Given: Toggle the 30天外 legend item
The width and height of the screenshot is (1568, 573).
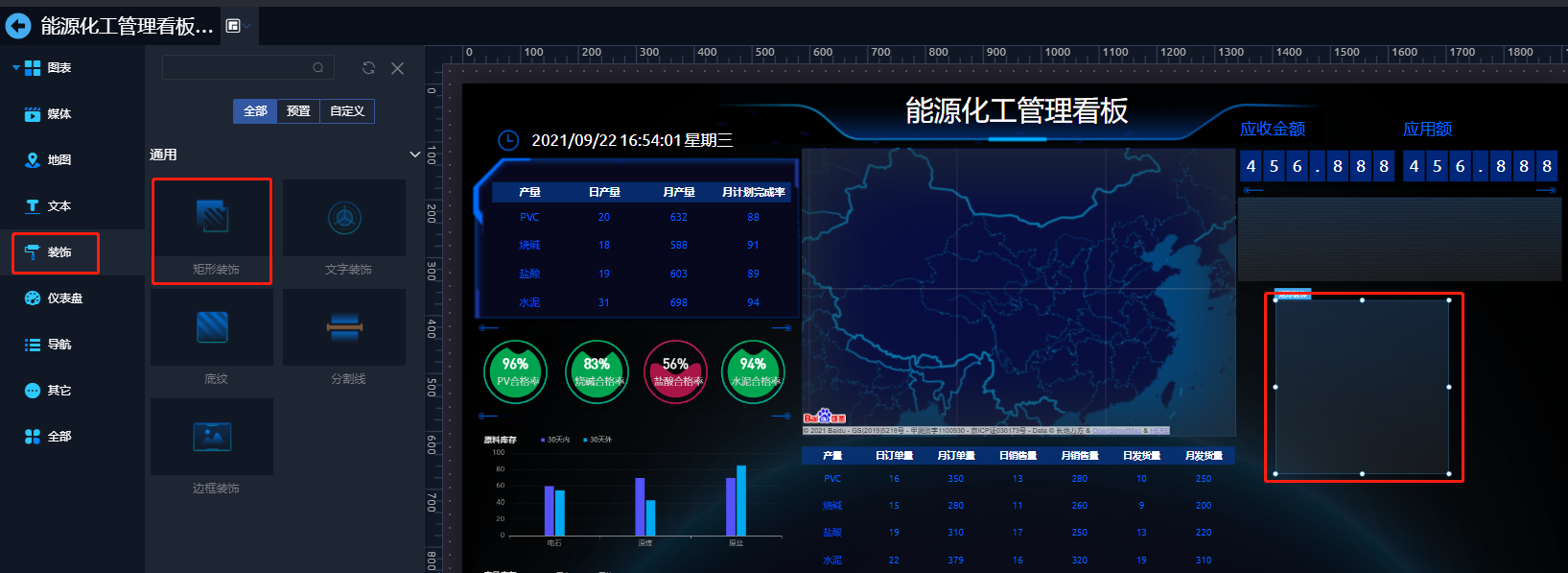Looking at the screenshot, I should [597, 440].
